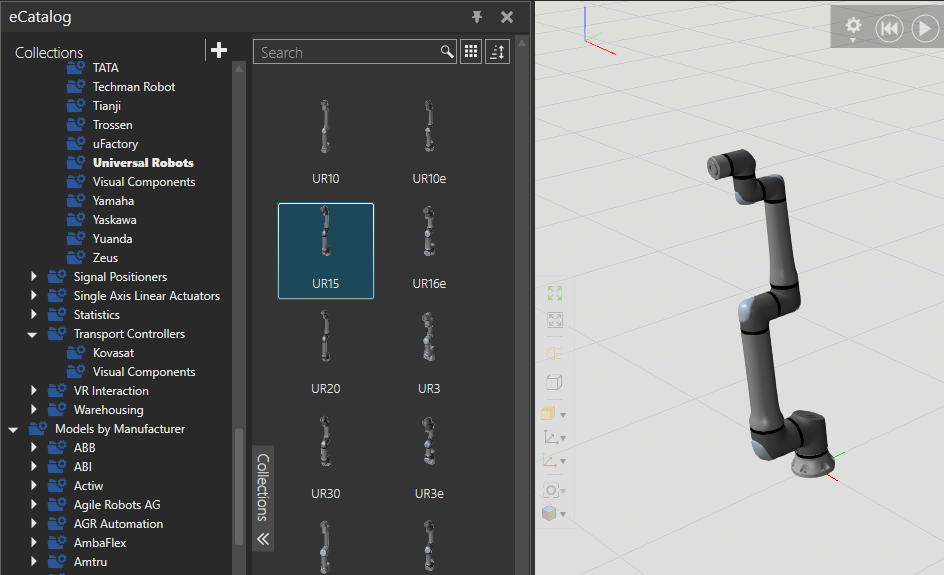The width and height of the screenshot is (944, 575).
Task: Click the simulation settings gear icon
Action: coord(853,27)
